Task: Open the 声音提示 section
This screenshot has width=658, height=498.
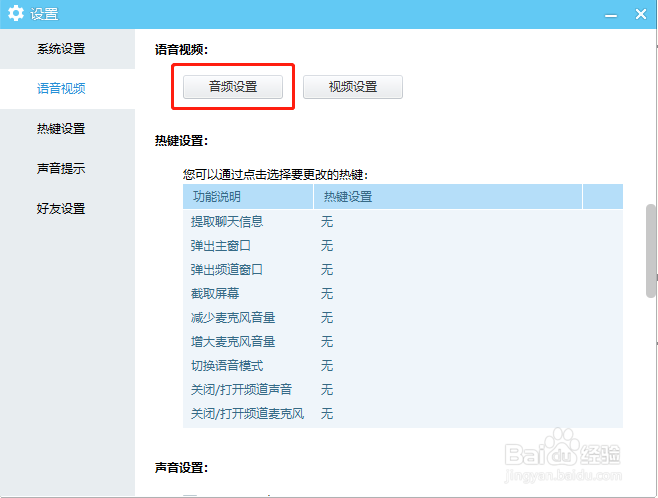Action: (x=67, y=168)
